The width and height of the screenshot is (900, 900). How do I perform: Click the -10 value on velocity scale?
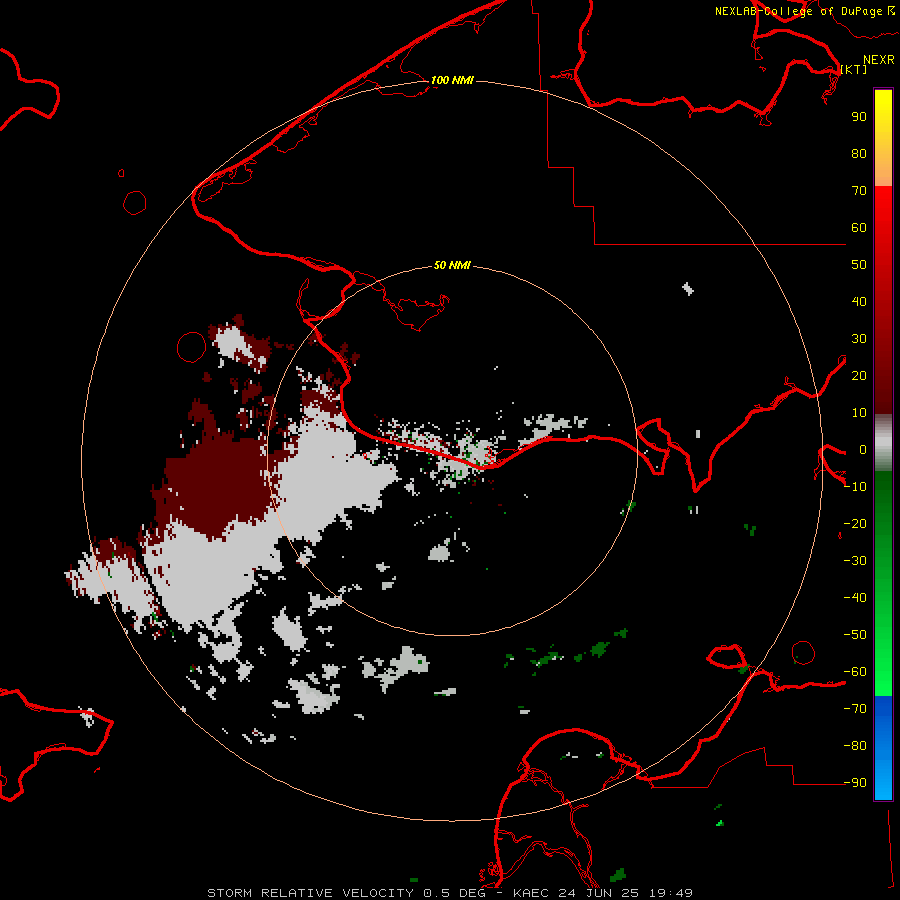point(855,487)
